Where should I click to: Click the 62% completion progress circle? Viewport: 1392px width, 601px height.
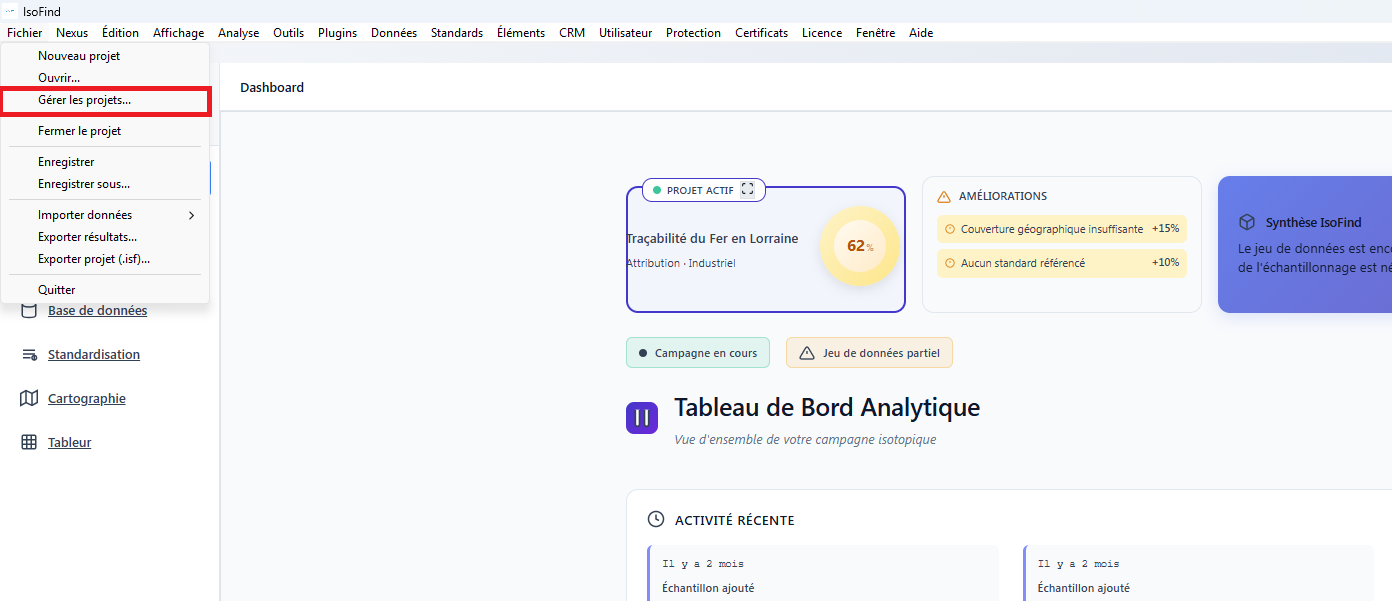point(859,246)
